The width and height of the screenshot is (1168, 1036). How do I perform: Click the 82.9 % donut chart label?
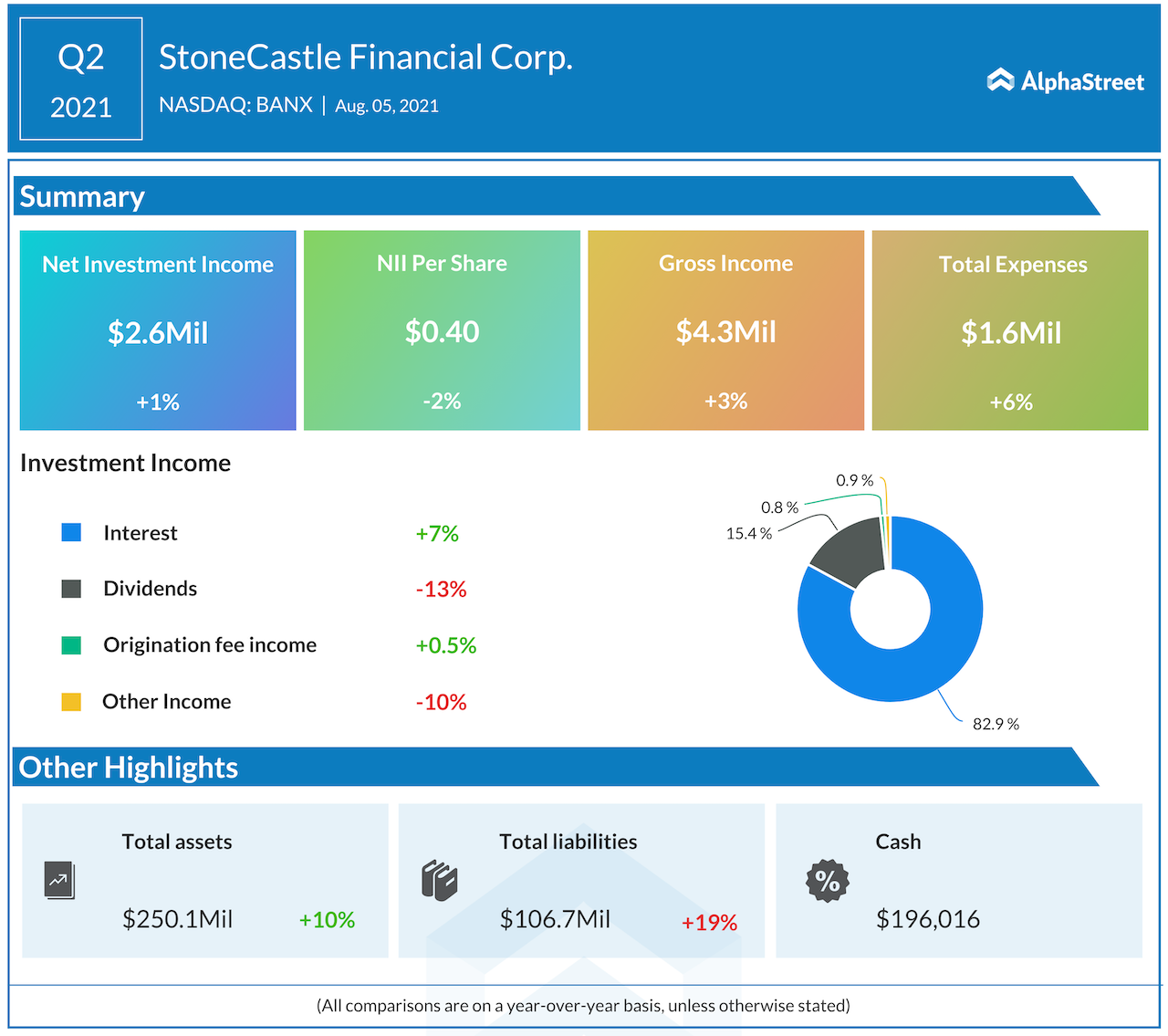click(996, 724)
